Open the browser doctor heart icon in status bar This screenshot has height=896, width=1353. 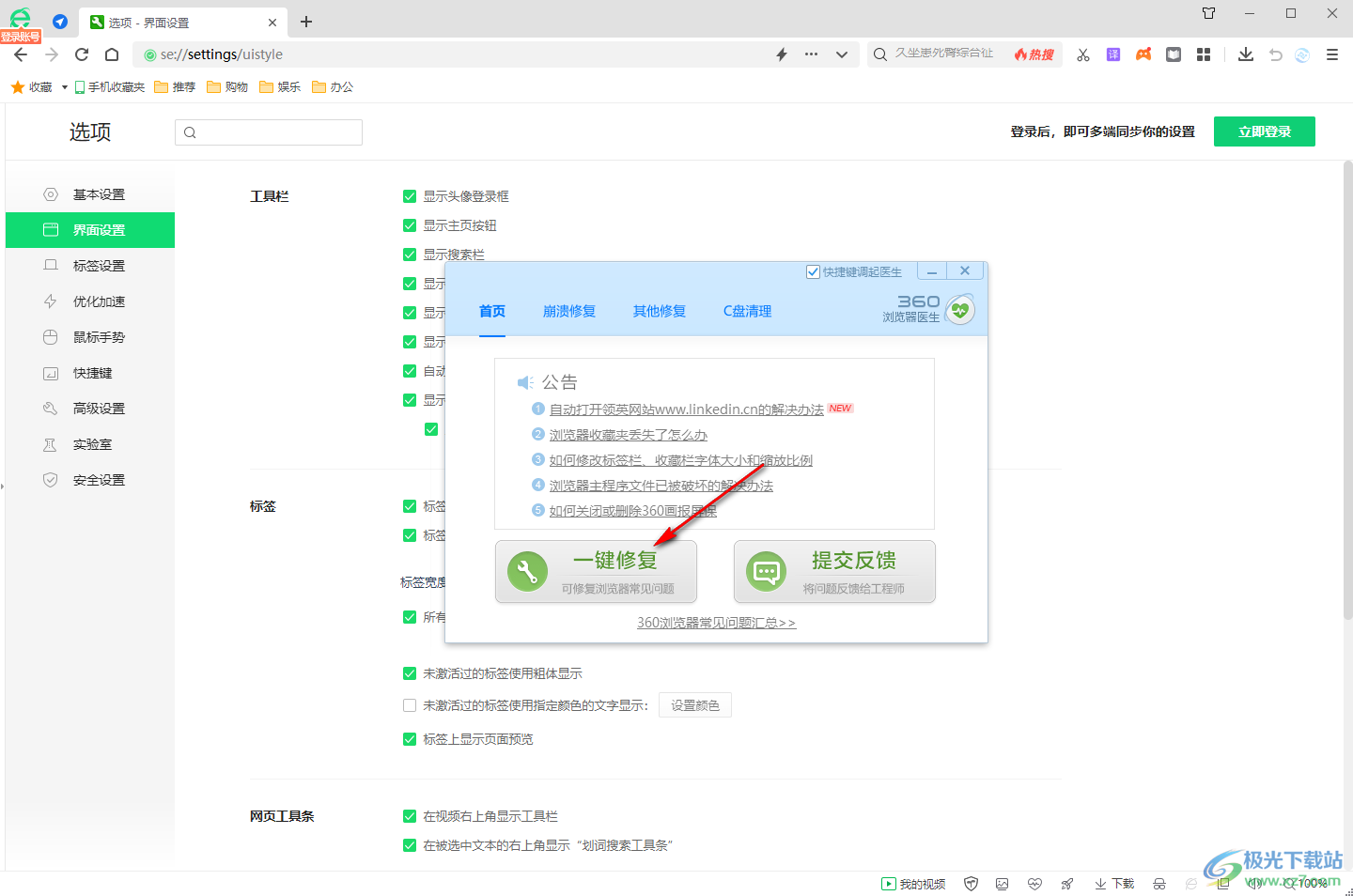[x=1034, y=884]
